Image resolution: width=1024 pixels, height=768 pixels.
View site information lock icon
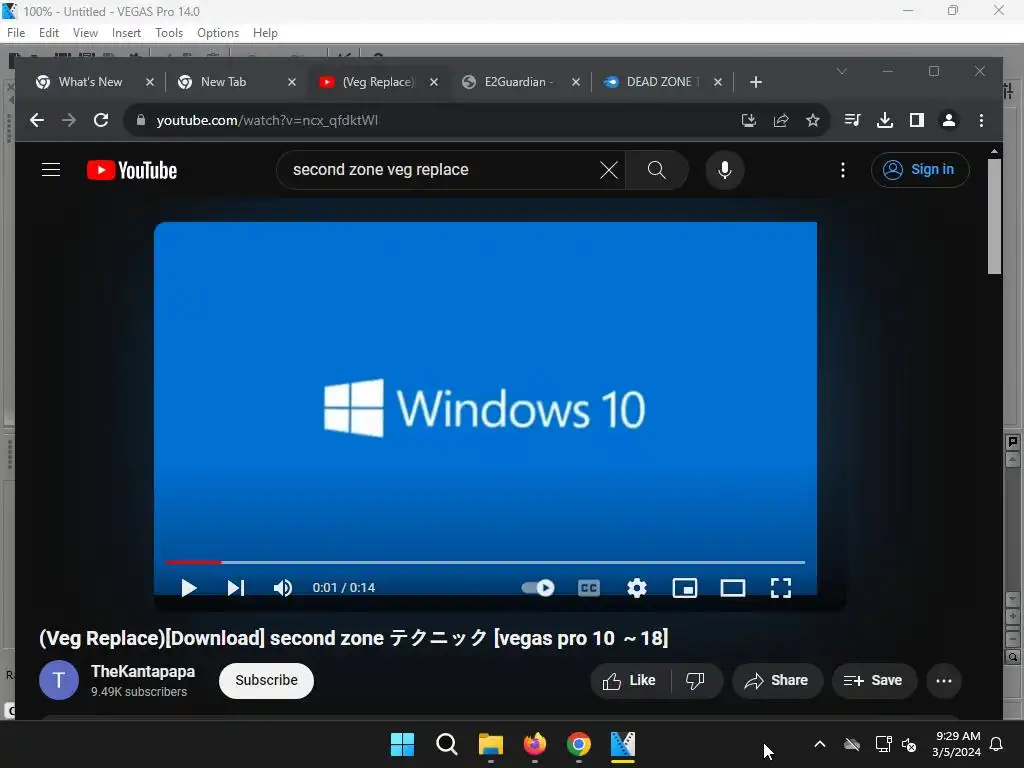click(140, 120)
